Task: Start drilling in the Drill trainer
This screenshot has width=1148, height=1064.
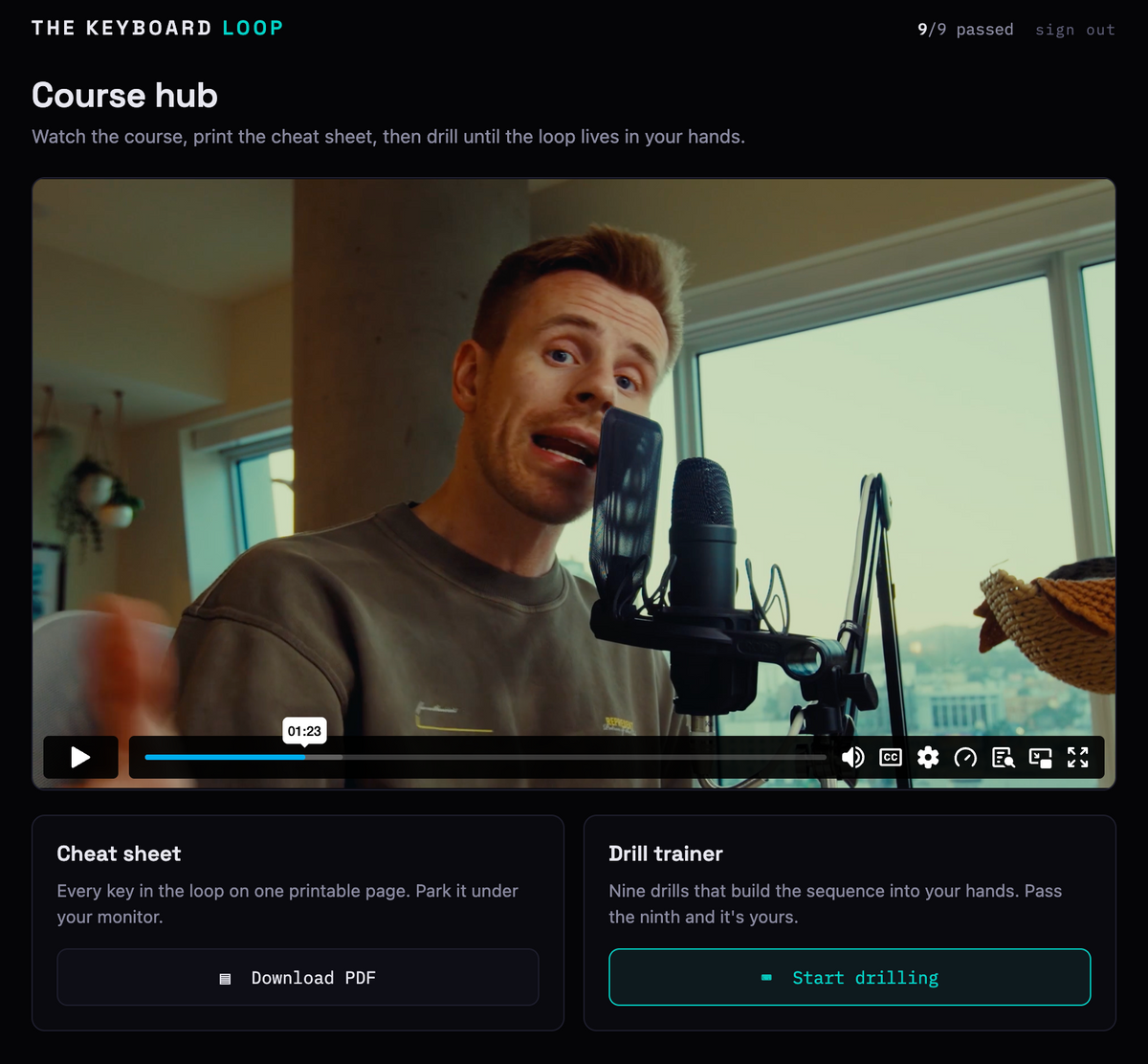Action: coord(850,977)
